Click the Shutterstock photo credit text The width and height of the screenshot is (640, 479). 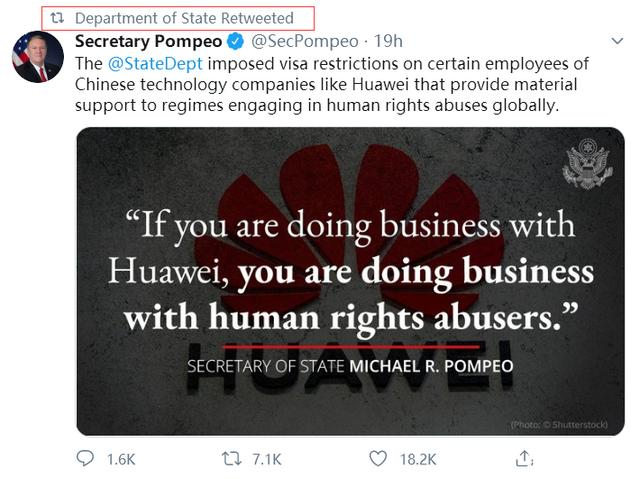pyautogui.click(x=558, y=424)
